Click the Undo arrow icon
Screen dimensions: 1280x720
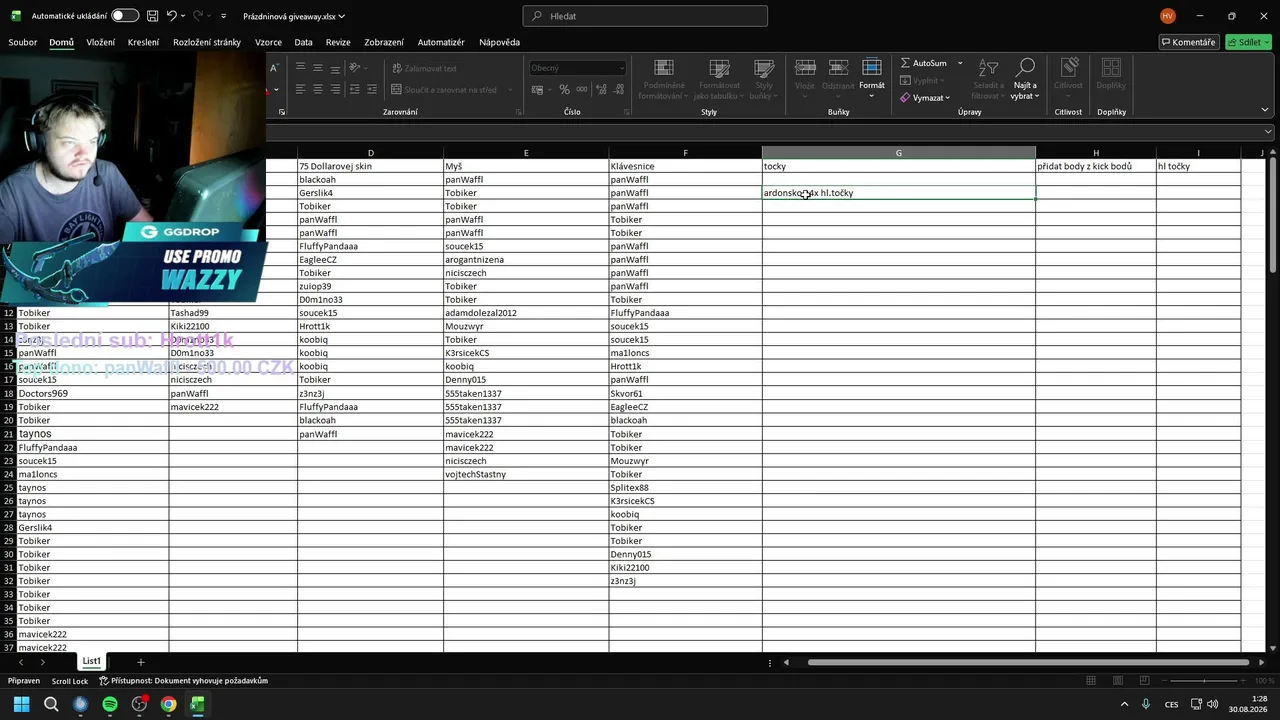pyautogui.click(x=172, y=16)
